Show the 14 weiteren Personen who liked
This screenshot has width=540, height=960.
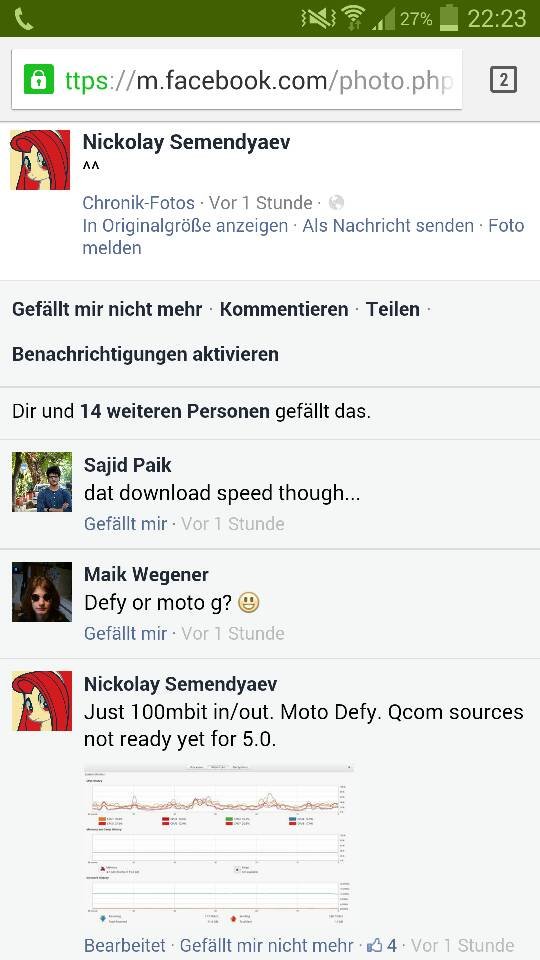(x=174, y=411)
